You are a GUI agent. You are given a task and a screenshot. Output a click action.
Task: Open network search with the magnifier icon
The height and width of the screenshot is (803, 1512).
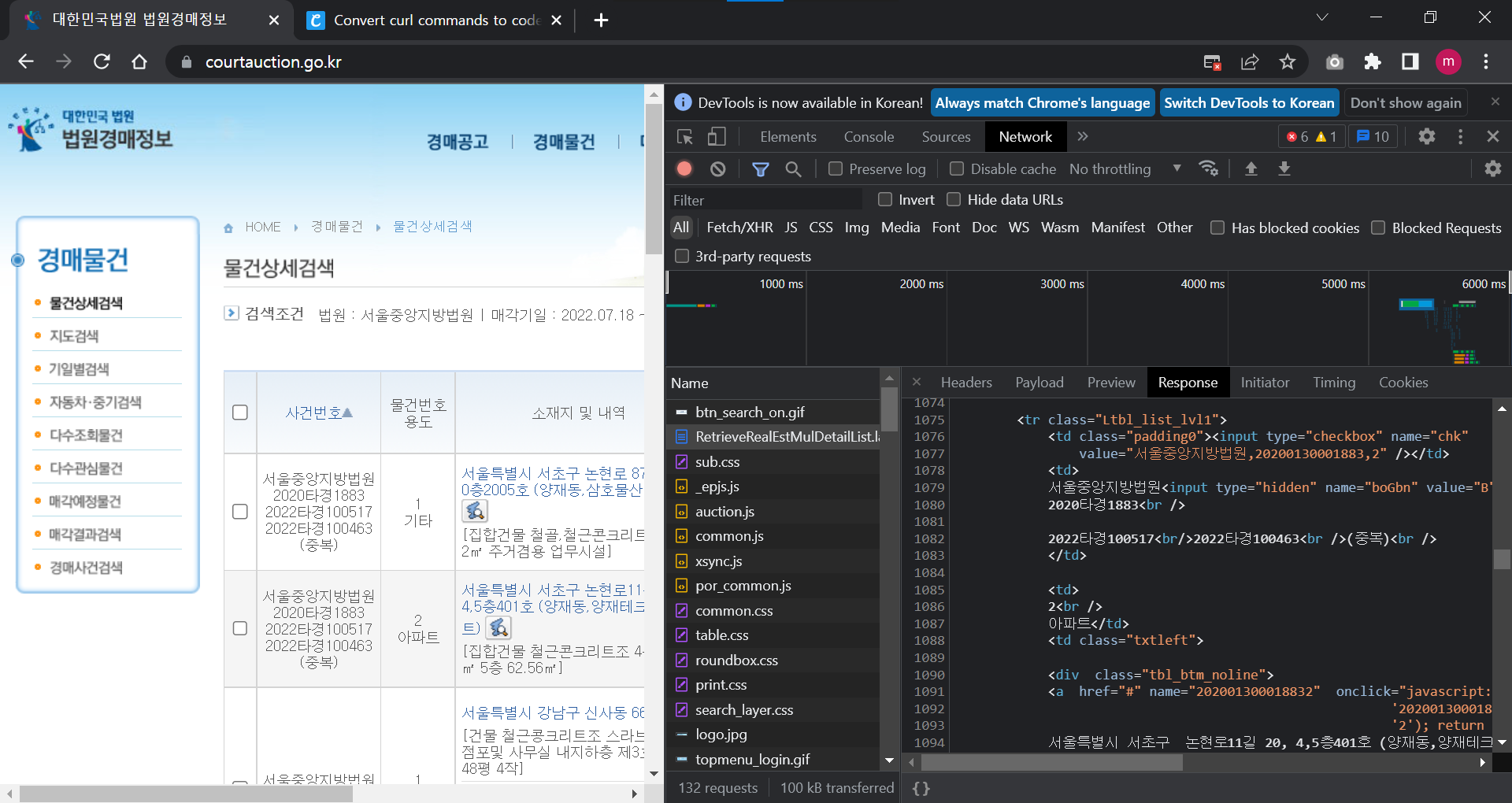tap(793, 168)
